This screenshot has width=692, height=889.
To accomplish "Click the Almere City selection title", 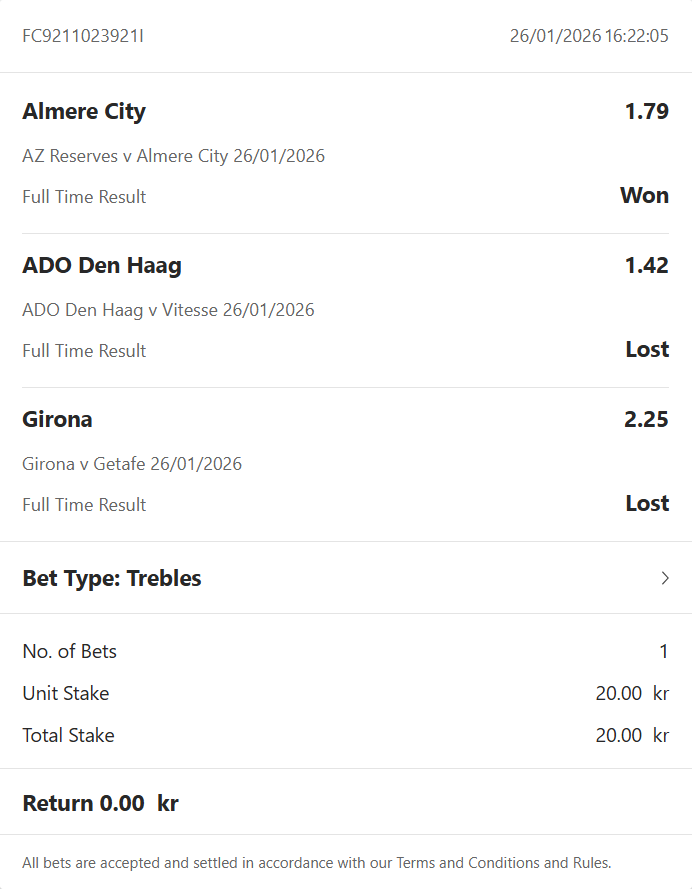I will click(x=84, y=111).
